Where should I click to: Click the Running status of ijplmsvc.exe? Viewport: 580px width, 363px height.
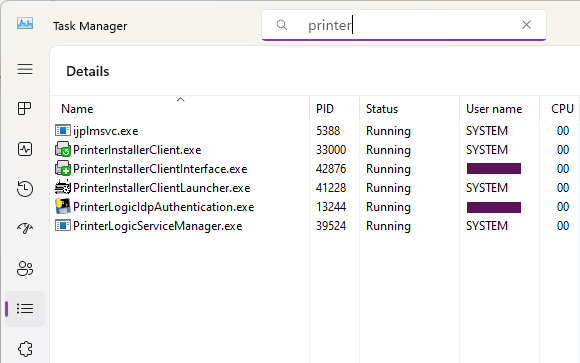pyautogui.click(x=388, y=131)
